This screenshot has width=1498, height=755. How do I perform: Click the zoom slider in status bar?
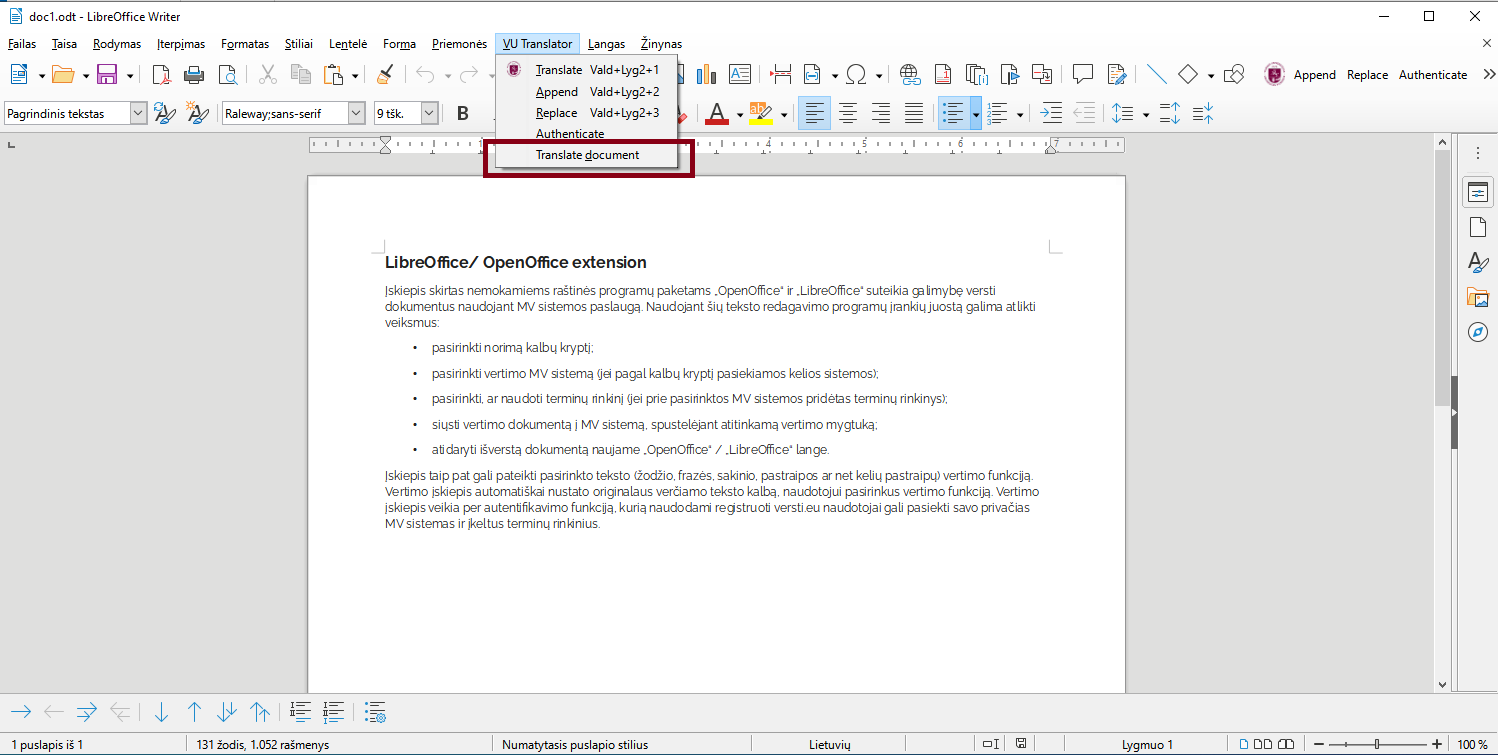pos(1377,744)
